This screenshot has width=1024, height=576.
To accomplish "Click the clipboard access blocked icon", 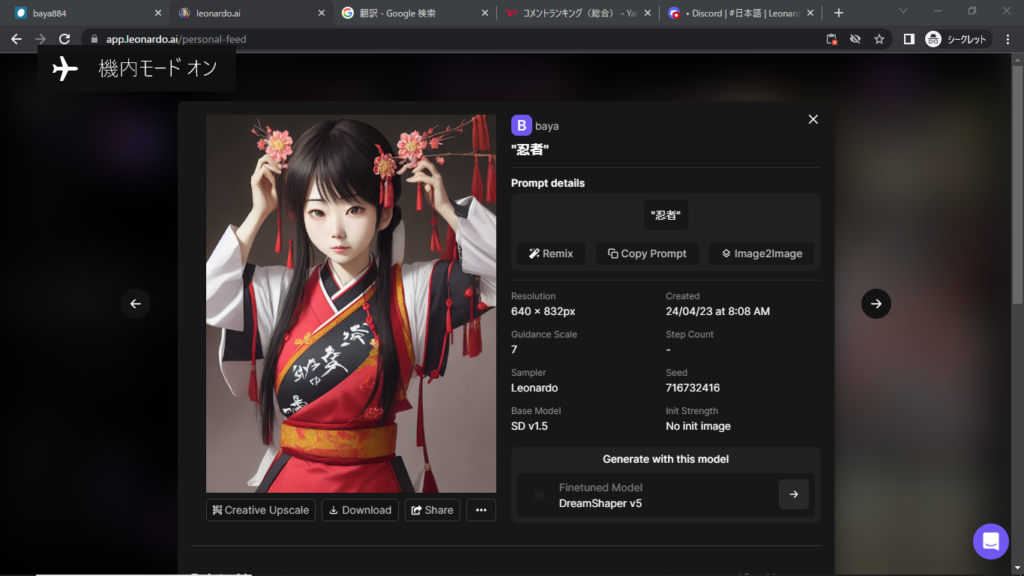I will coord(831,39).
